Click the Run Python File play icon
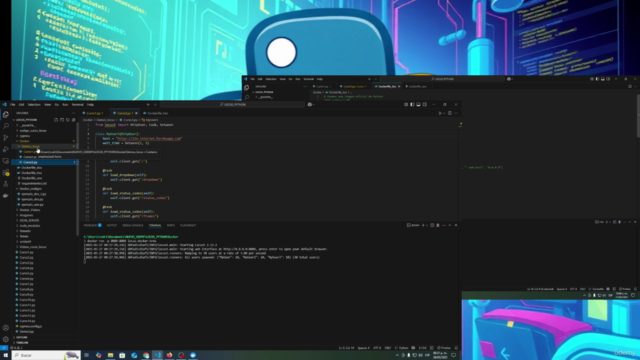The image size is (640, 360). (x=440, y=113)
